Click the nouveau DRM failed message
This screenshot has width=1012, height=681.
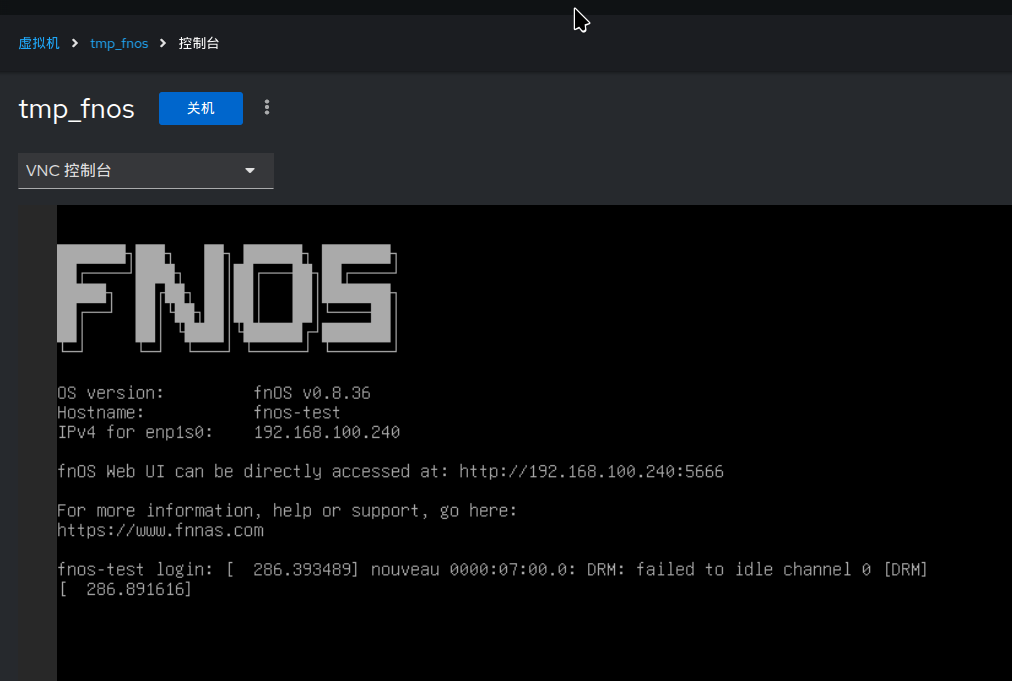click(649, 569)
